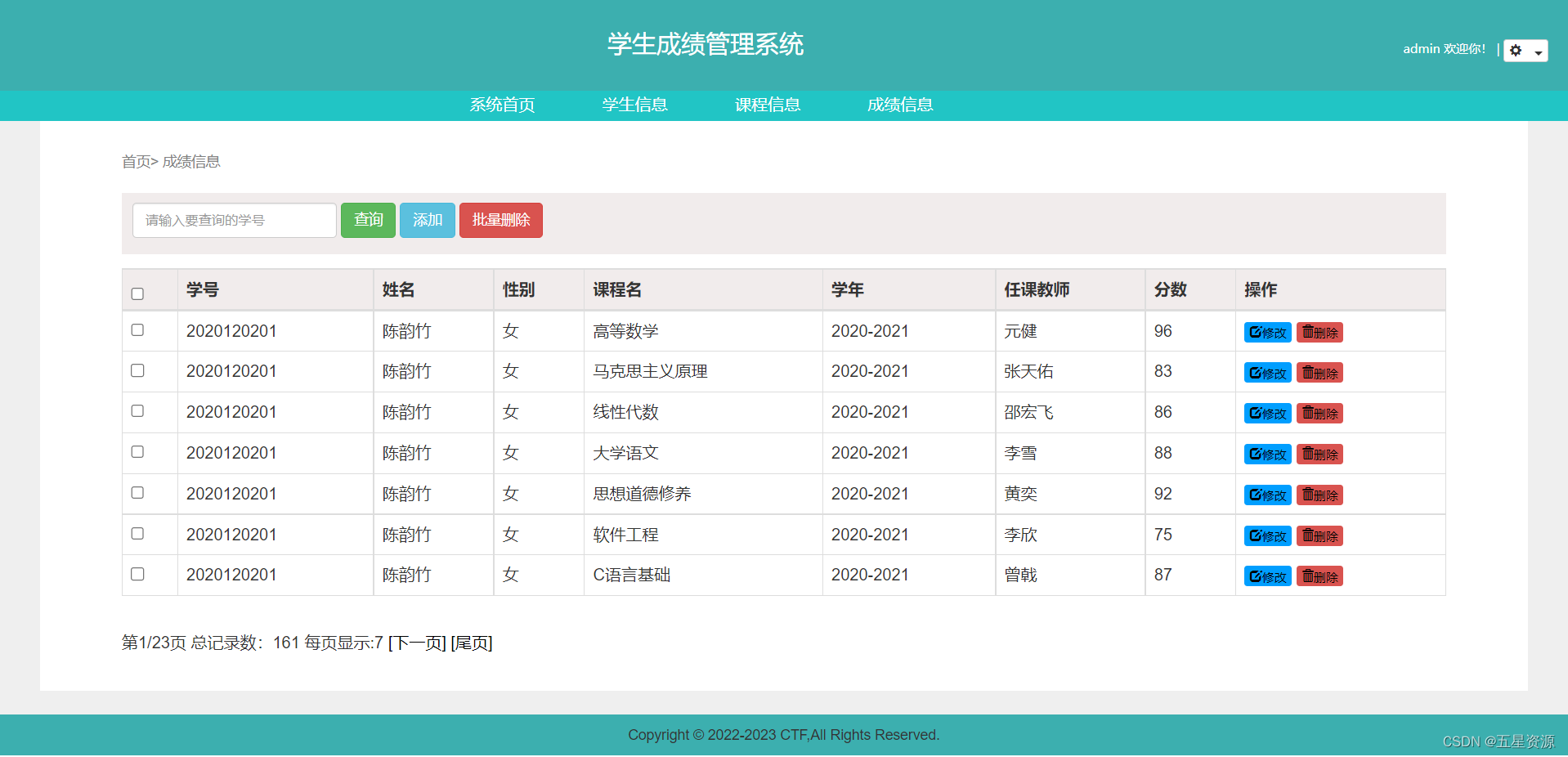Click teacher name 元健
Image resolution: width=1568 pixels, height=757 pixels.
(1020, 331)
